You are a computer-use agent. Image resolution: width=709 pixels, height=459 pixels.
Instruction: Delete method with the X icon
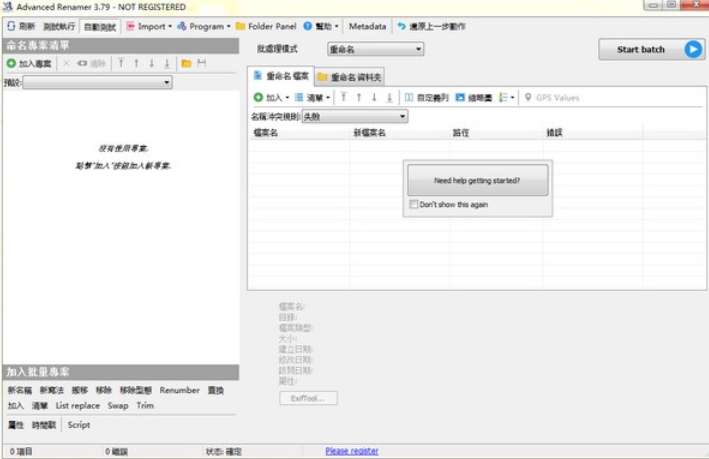tap(66, 63)
